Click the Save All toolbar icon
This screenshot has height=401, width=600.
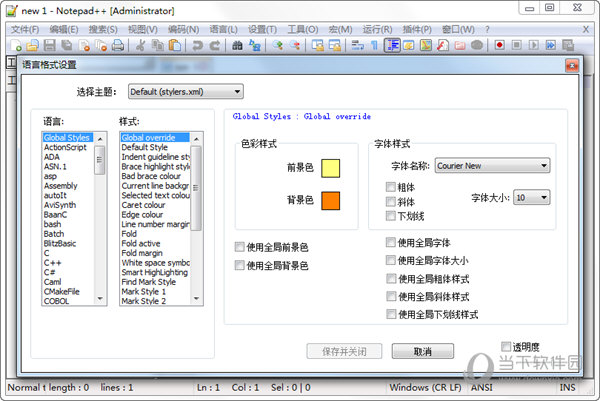(x=67, y=46)
